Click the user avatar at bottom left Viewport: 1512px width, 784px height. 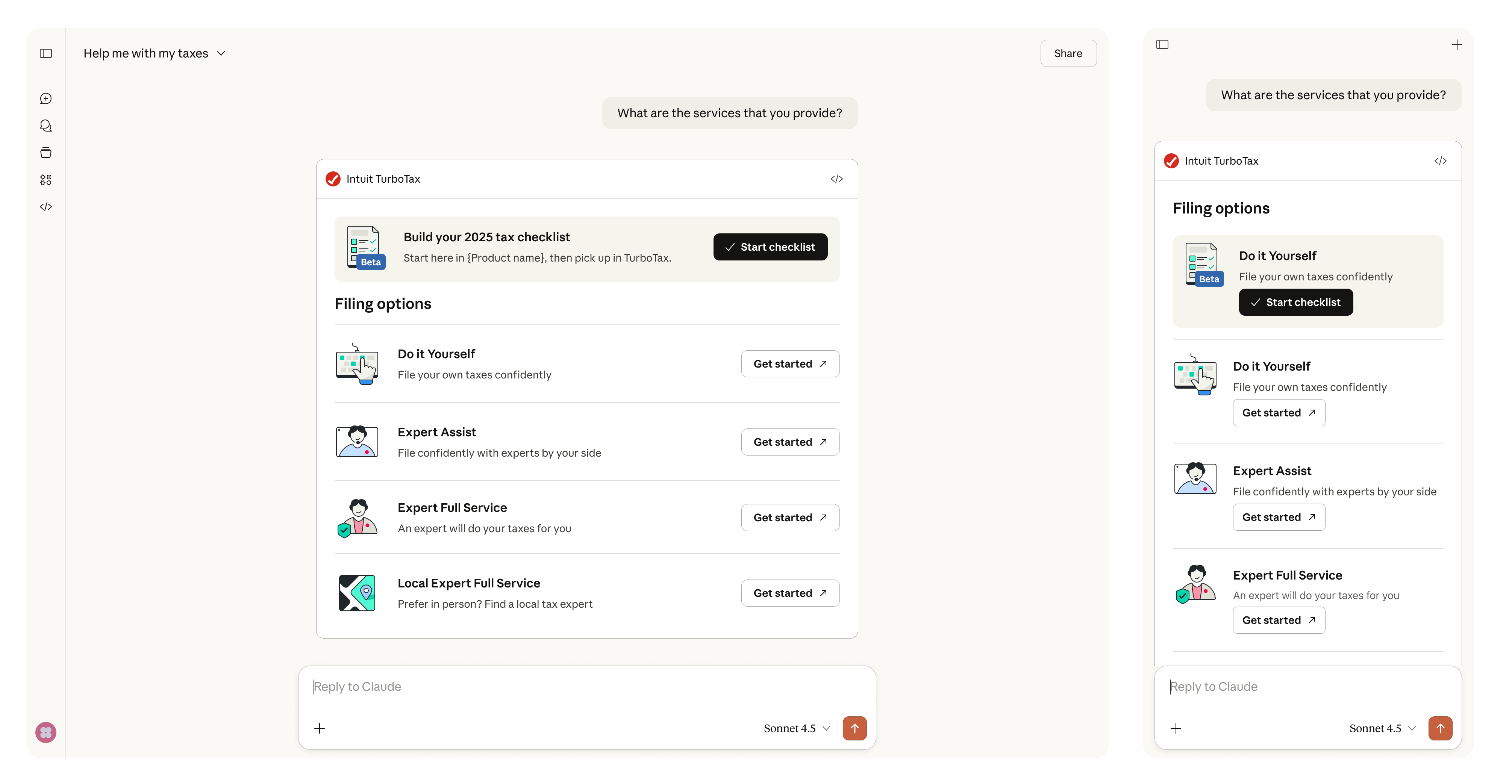pos(46,733)
